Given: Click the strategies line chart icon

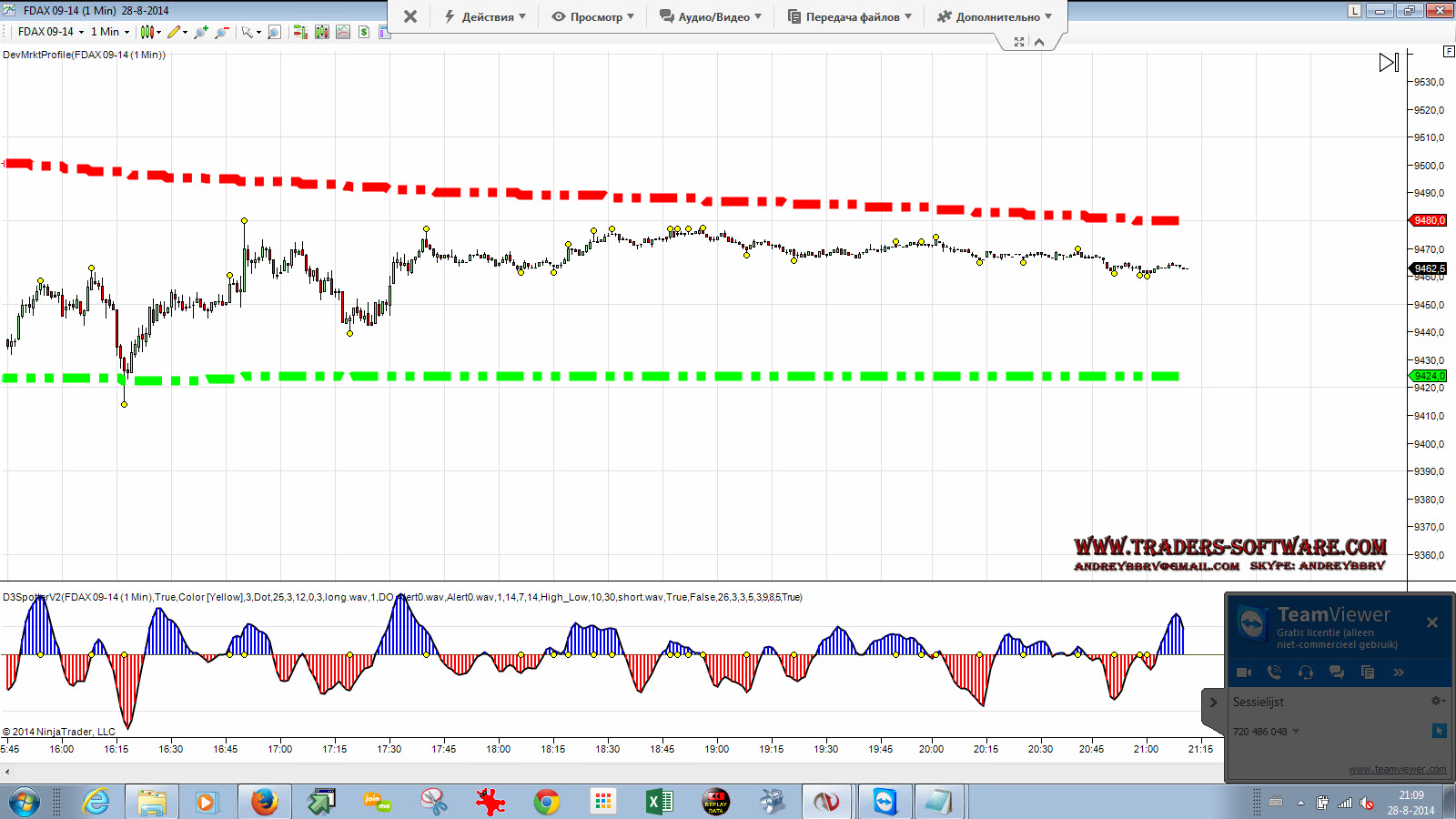Looking at the screenshot, I should [343, 32].
